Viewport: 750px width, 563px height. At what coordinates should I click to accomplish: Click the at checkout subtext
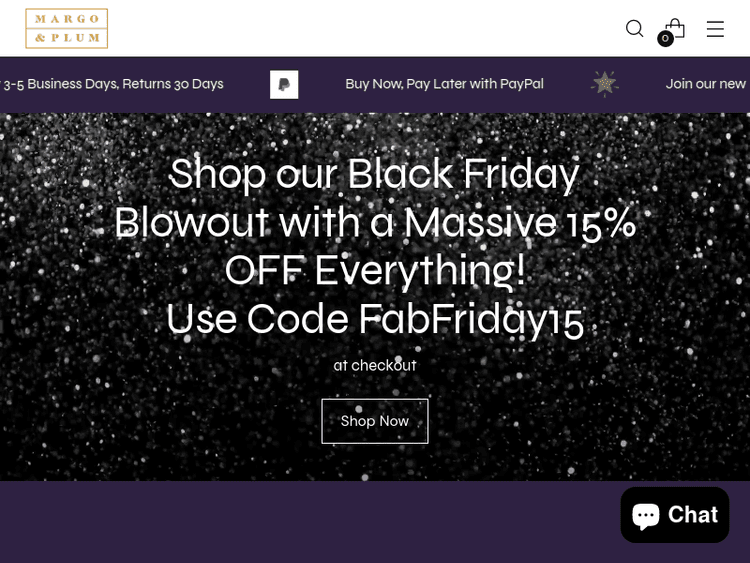pyautogui.click(x=374, y=366)
